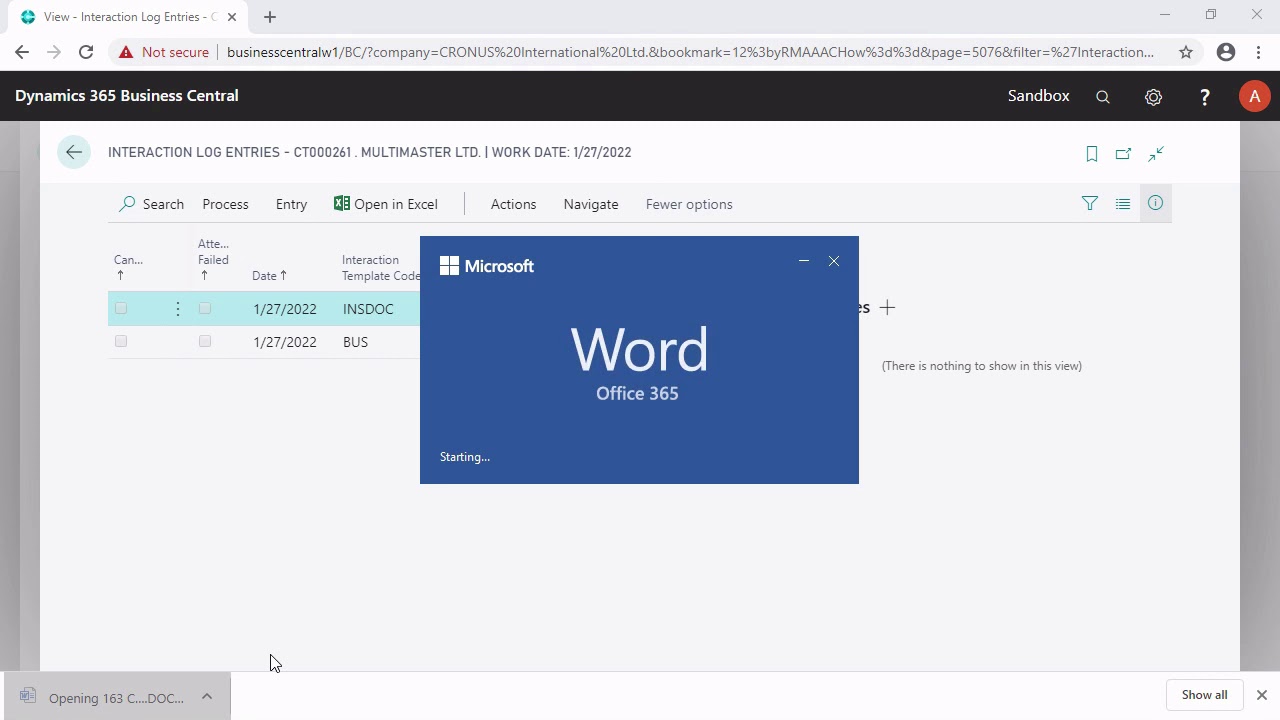Viewport: 1280px width, 720px height.
Task: Click the collapse page arrows icon
Action: click(1156, 153)
